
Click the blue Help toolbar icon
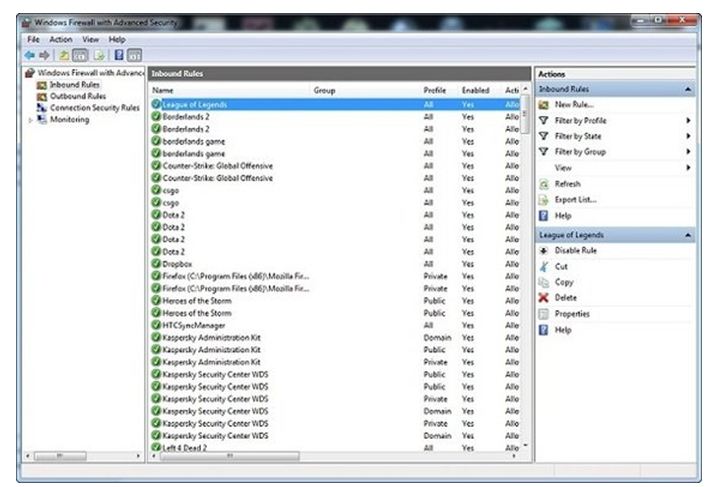(119, 55)
